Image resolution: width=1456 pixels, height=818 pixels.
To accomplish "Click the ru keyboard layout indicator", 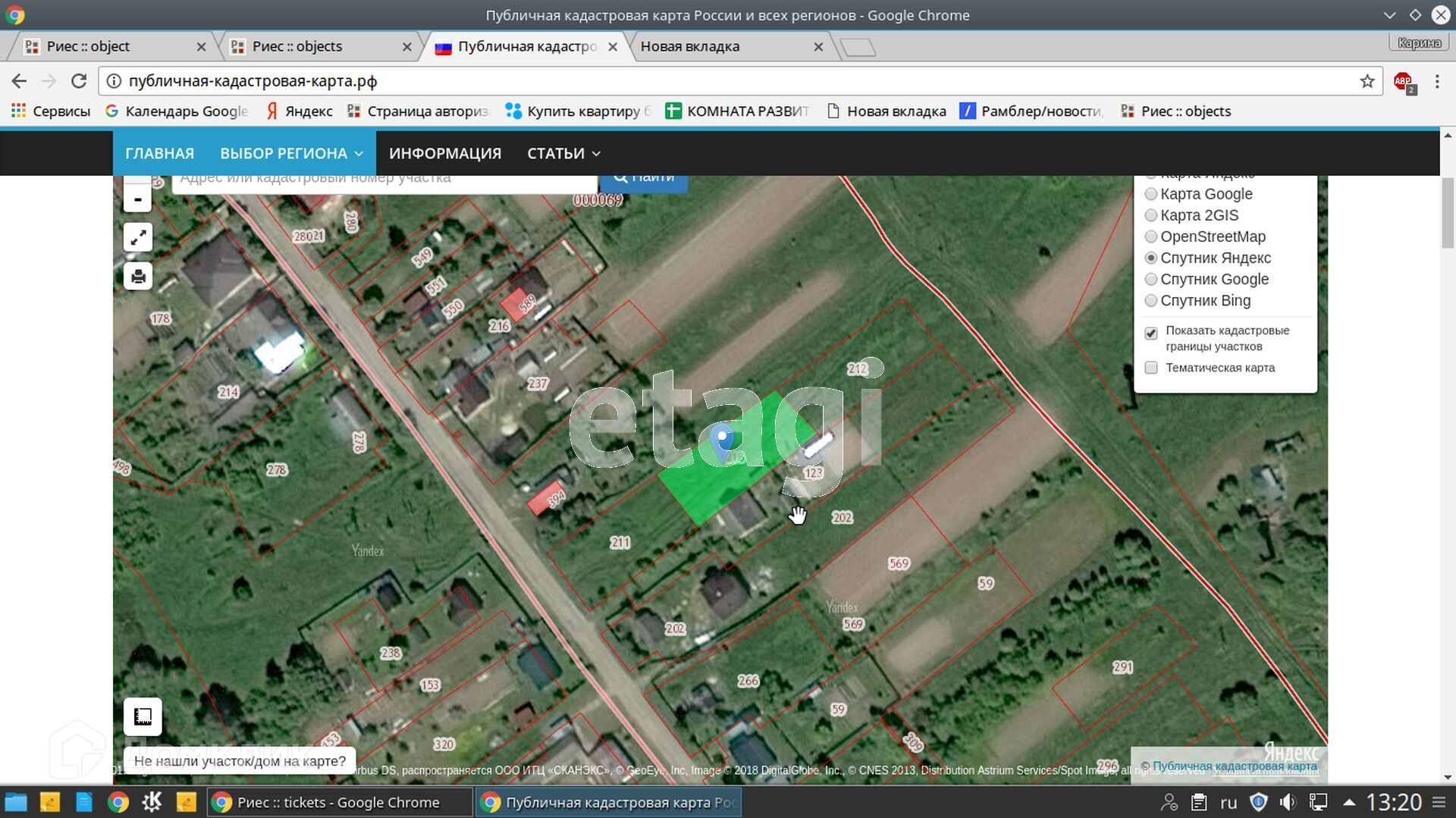I will (1228, 802).
